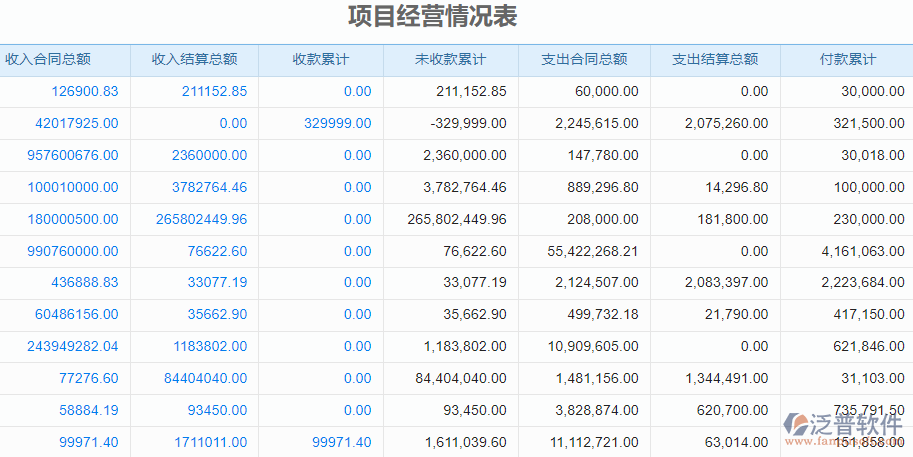The image size is (913, 457).
Task: Click the 1711011.00 settlement link
Action: pos(210,442)
